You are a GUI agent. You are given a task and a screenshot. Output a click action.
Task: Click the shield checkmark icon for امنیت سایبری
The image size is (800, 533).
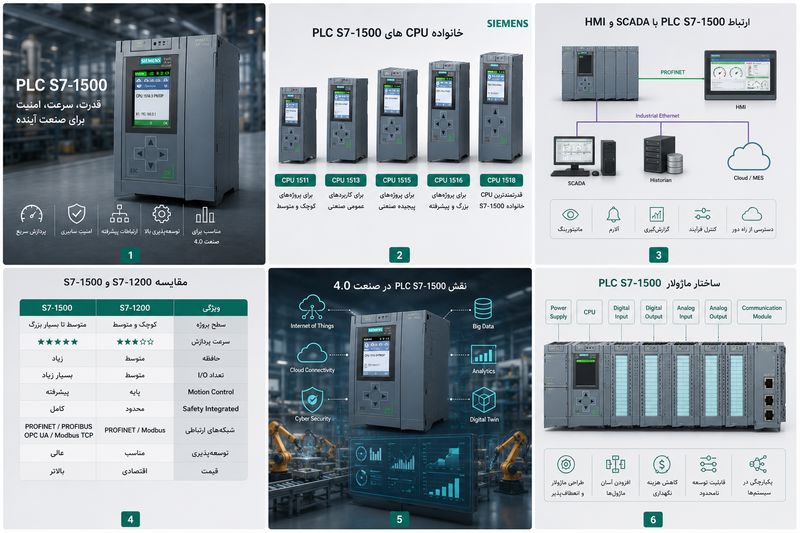click(77, 214)
